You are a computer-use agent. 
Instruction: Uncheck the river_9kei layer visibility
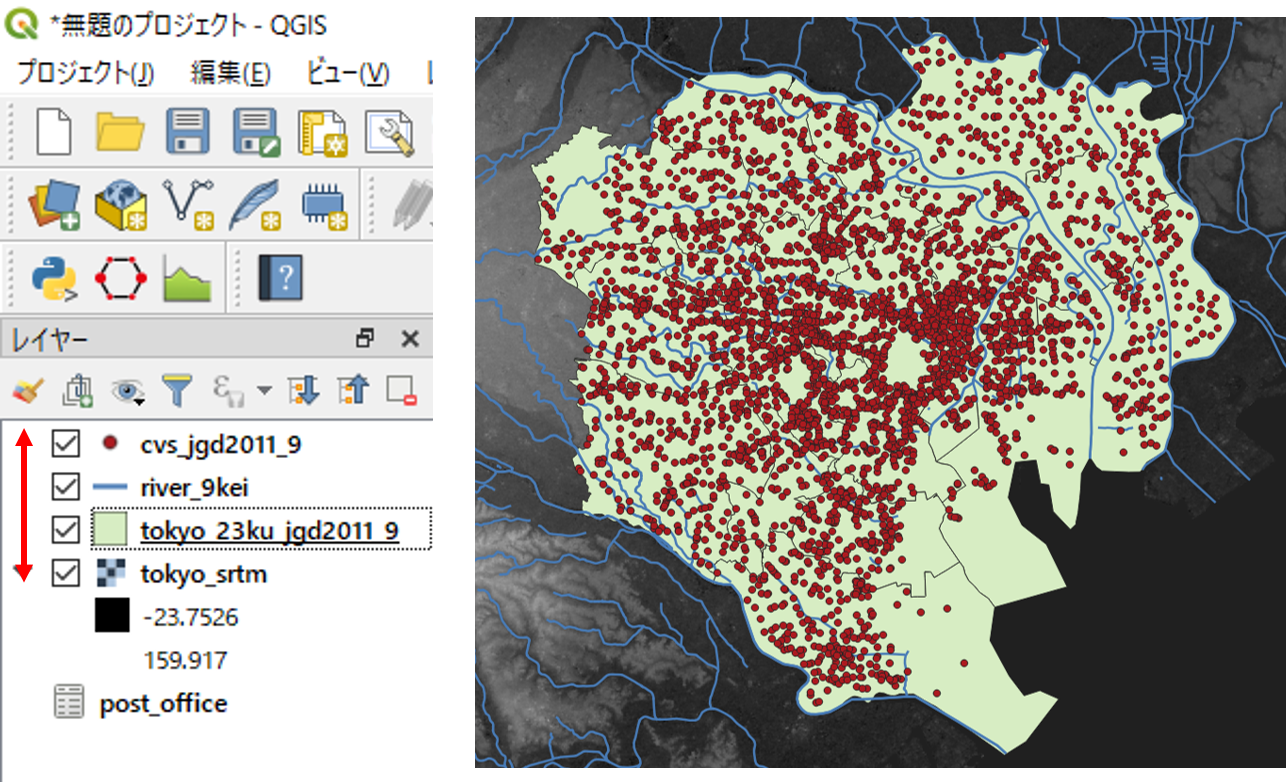tap(65, 487)
